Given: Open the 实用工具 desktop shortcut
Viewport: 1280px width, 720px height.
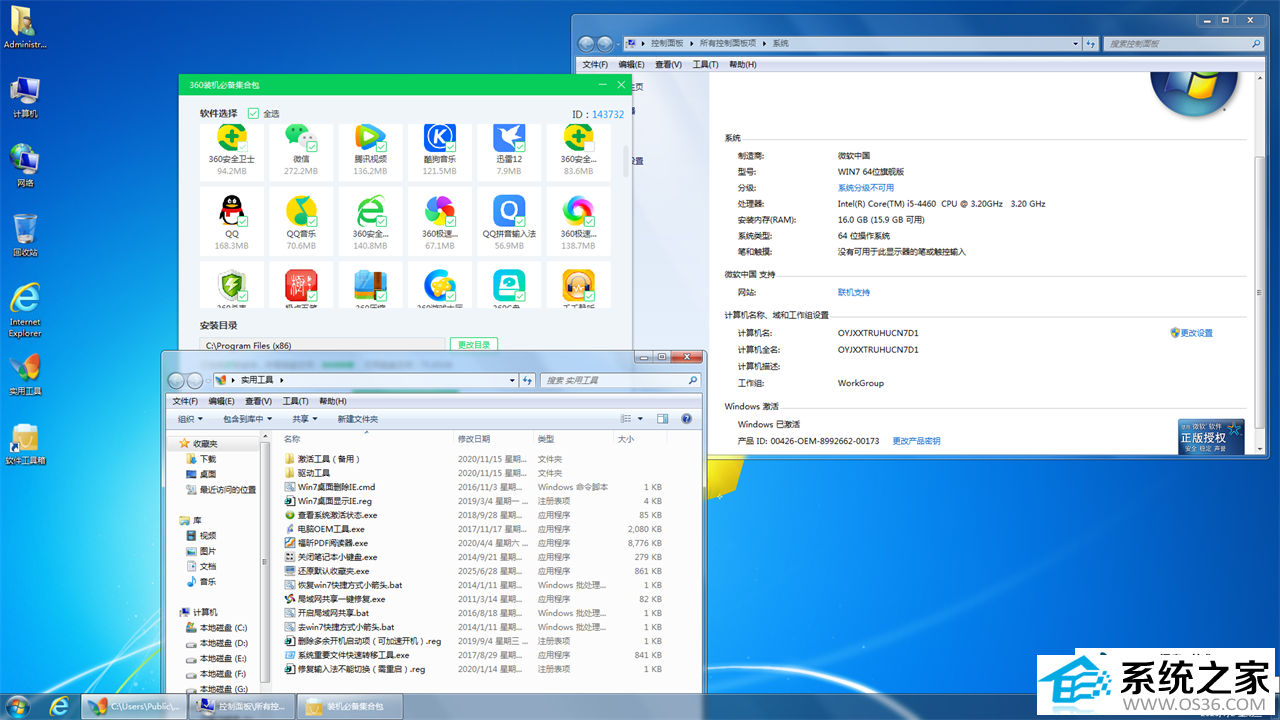Looking at the screenshot, I should [25, 374].
